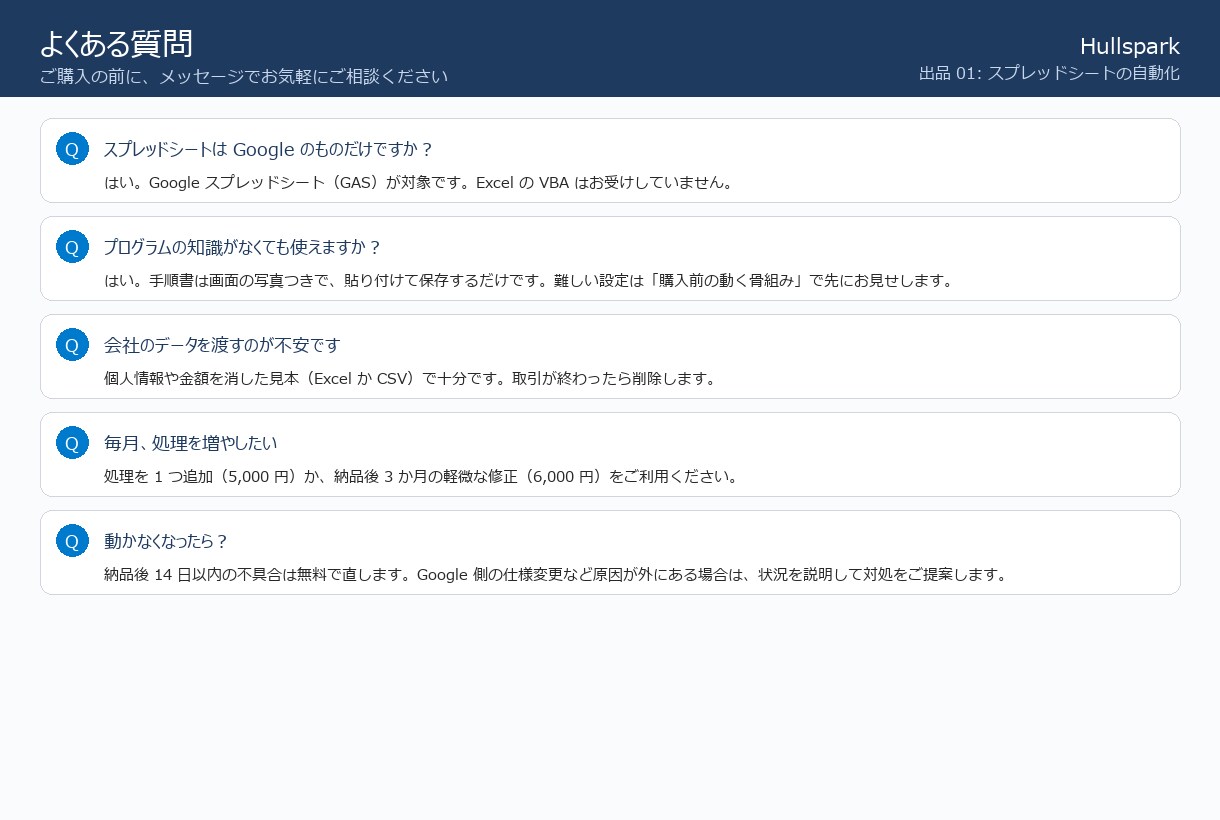1220x820 pixels.
Task: Click the answer listing 5,000 円 and 6,000 円
Action: pos(422,476)
